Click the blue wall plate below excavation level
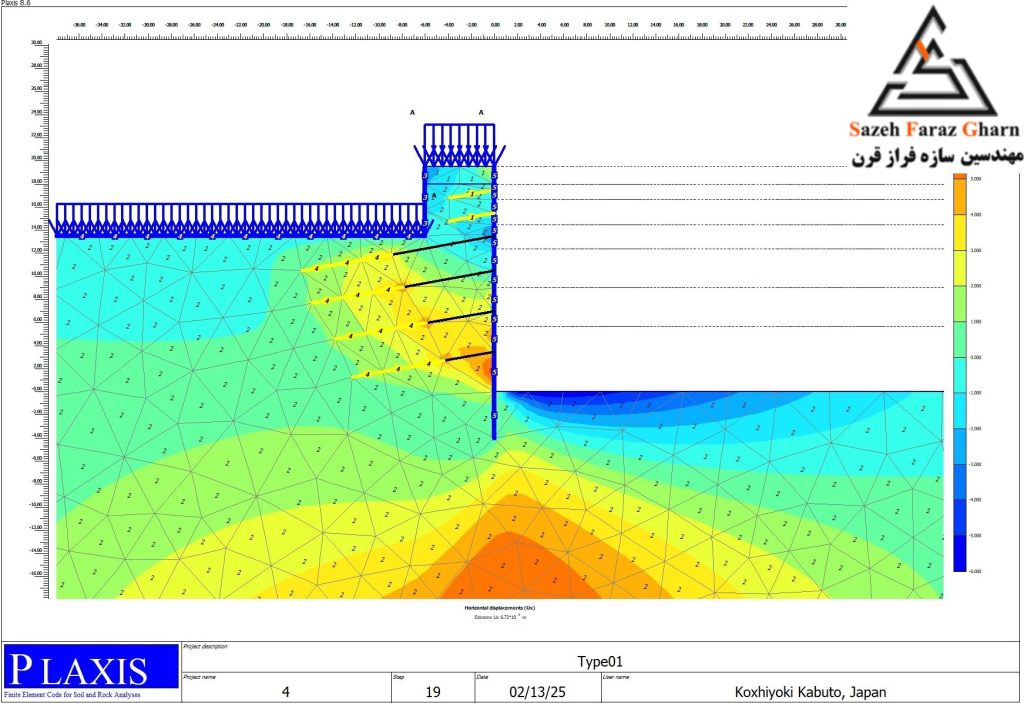The image size is (1024, 703). 494,415
